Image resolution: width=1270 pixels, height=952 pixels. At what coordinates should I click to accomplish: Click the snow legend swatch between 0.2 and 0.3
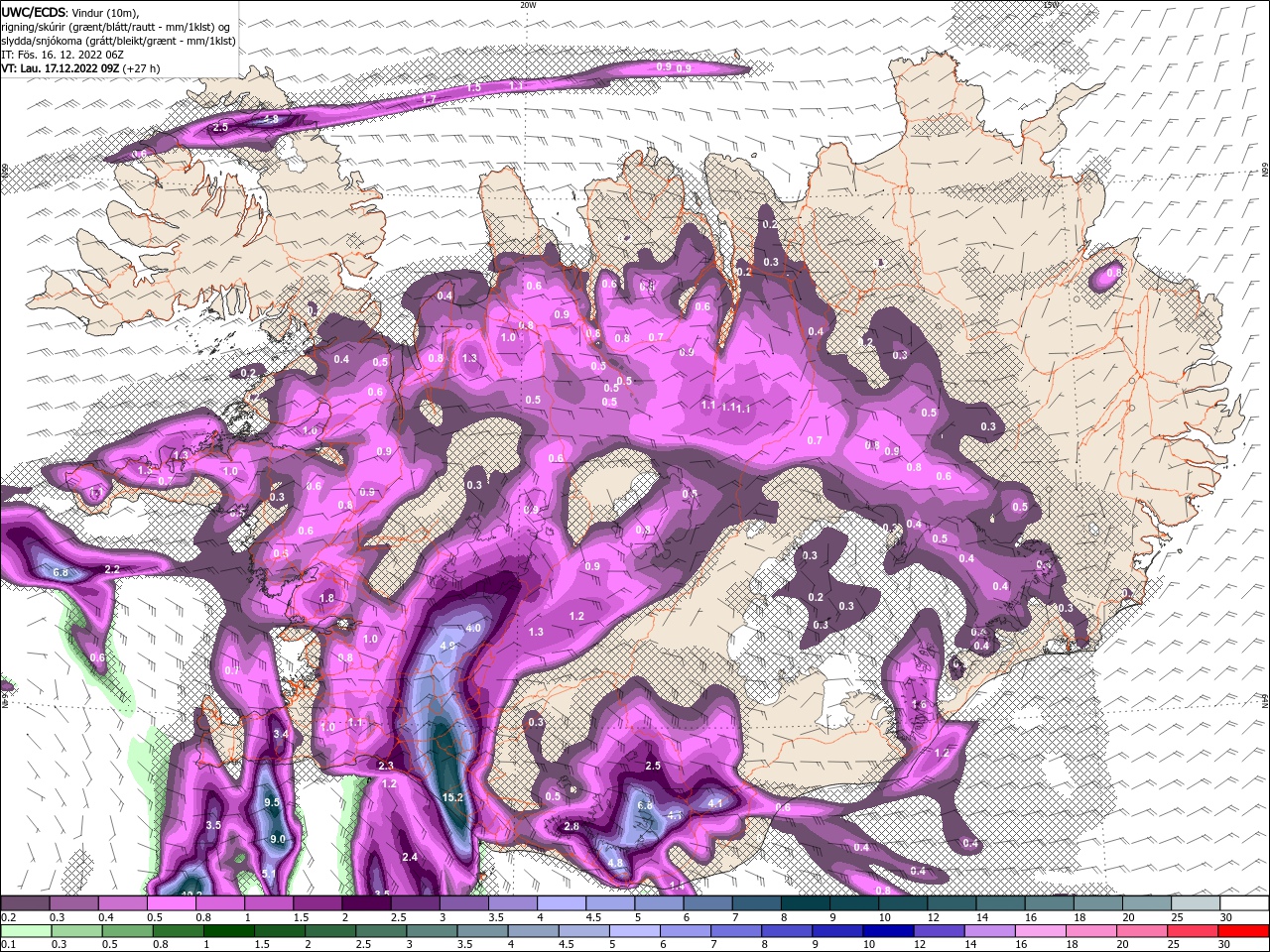pos(25,903)
